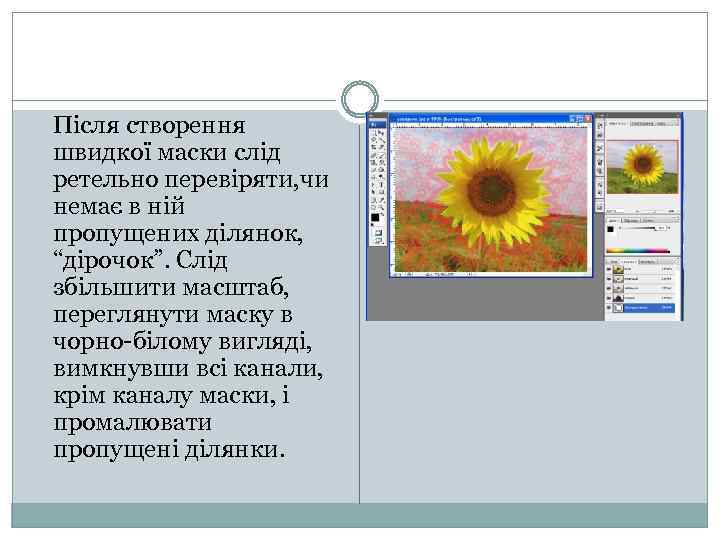
Task: Click the Color panel slider value field
Action: [x=661, y=228]
